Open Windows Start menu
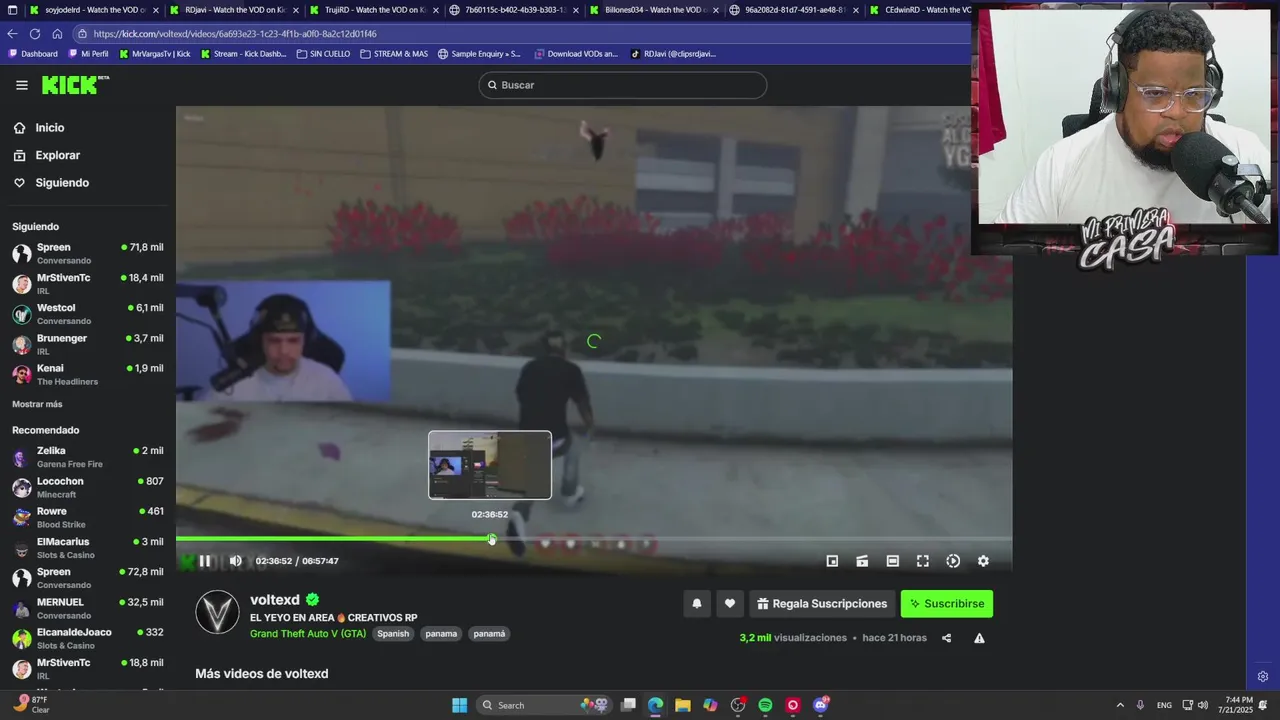 (x=459, y=705)
